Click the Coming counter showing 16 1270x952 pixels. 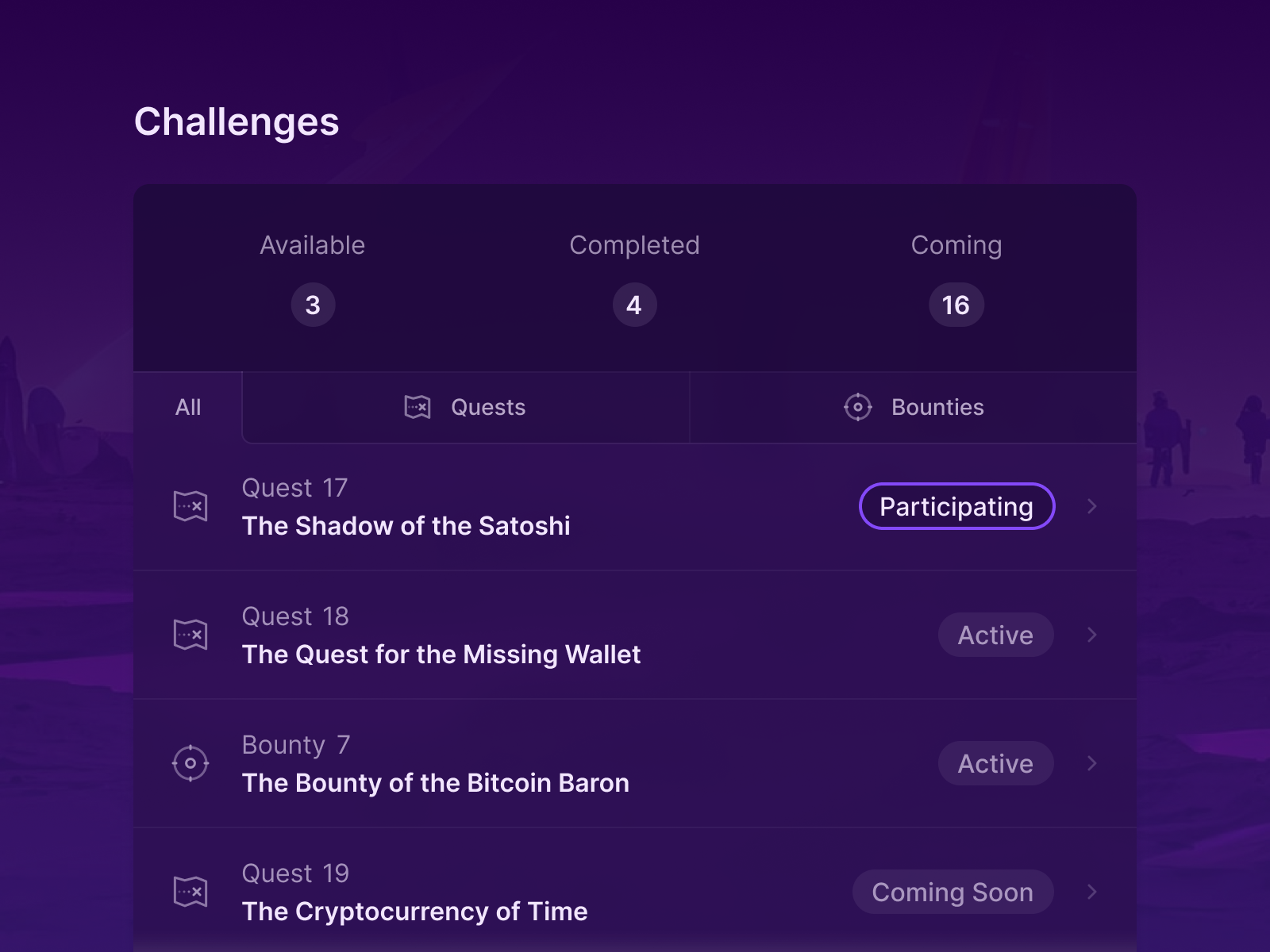click(x=956, y=305)
